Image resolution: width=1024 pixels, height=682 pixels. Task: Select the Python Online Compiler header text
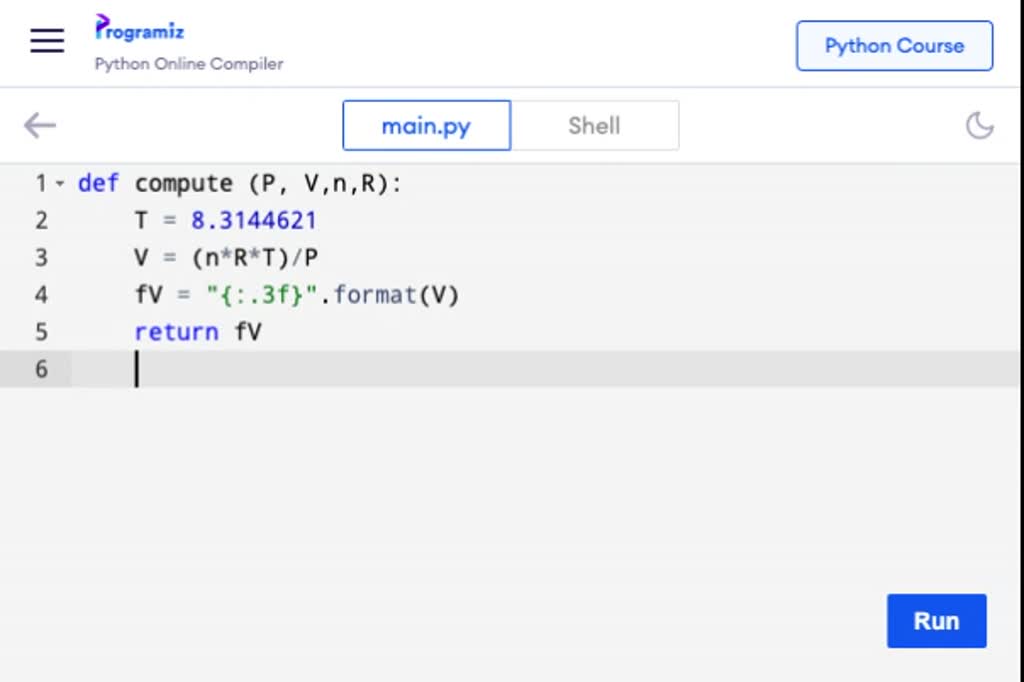(x=188, y=63)
